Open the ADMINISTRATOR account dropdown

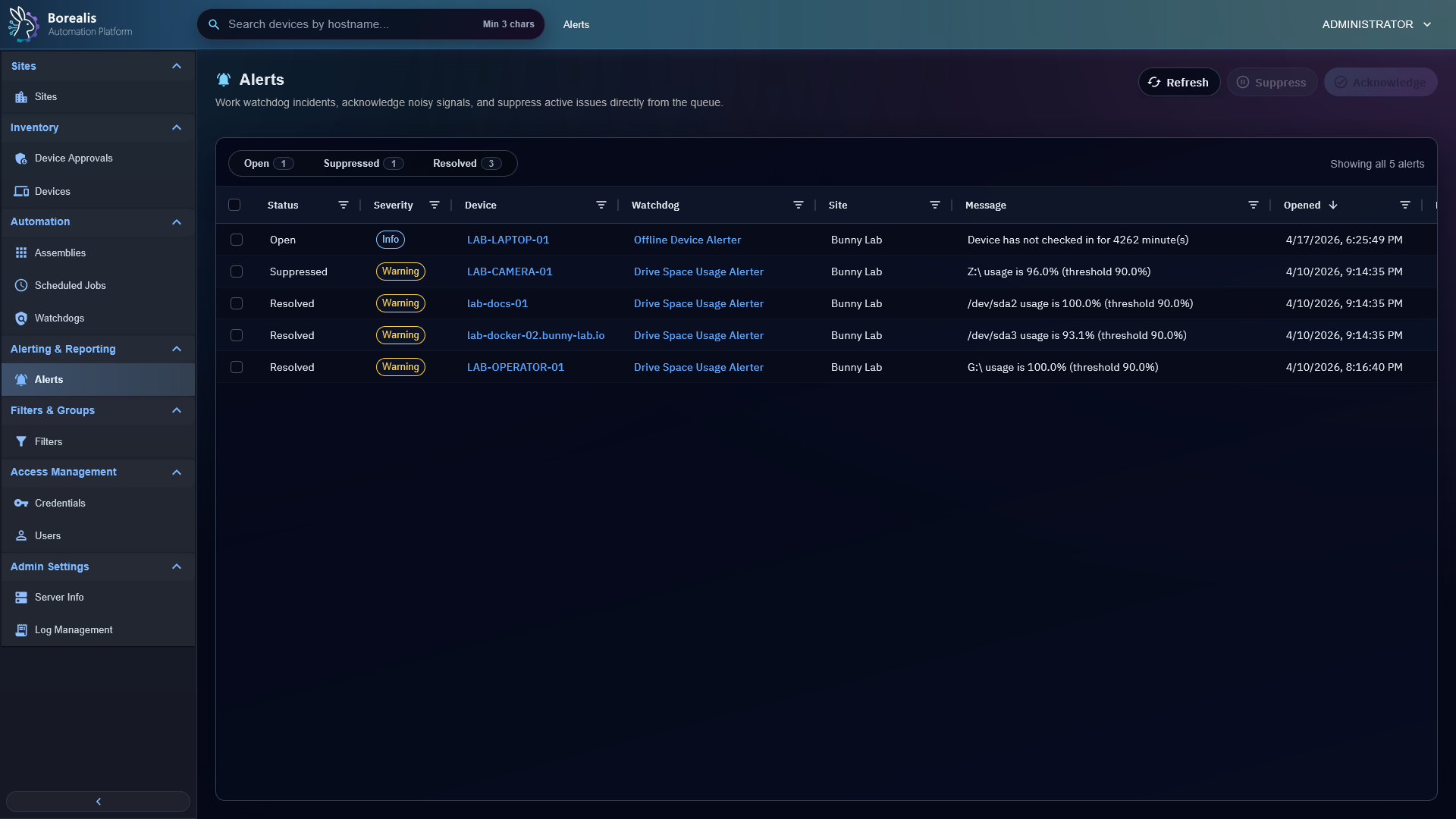(x=1376, y=24)
